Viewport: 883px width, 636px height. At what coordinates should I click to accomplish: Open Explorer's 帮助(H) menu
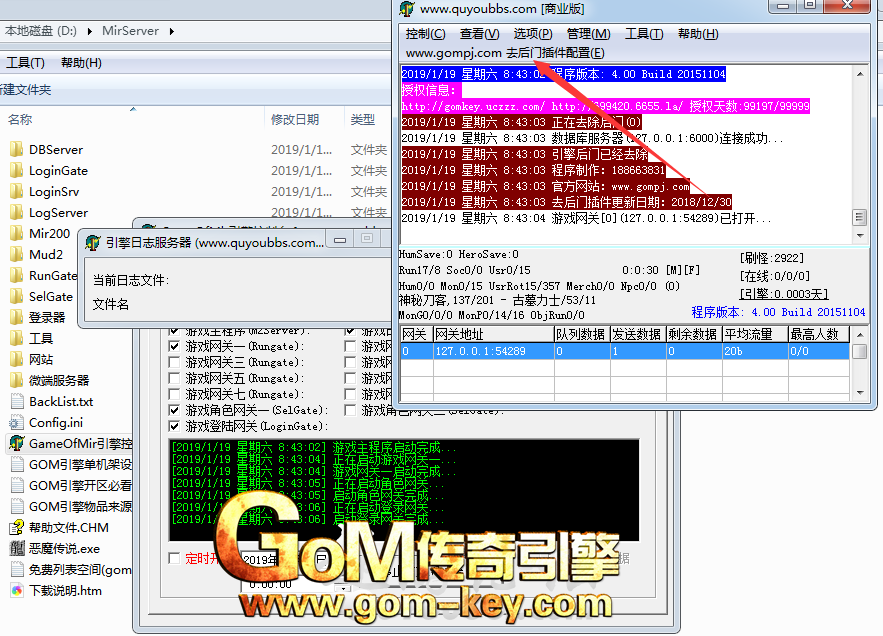point(81,63)
